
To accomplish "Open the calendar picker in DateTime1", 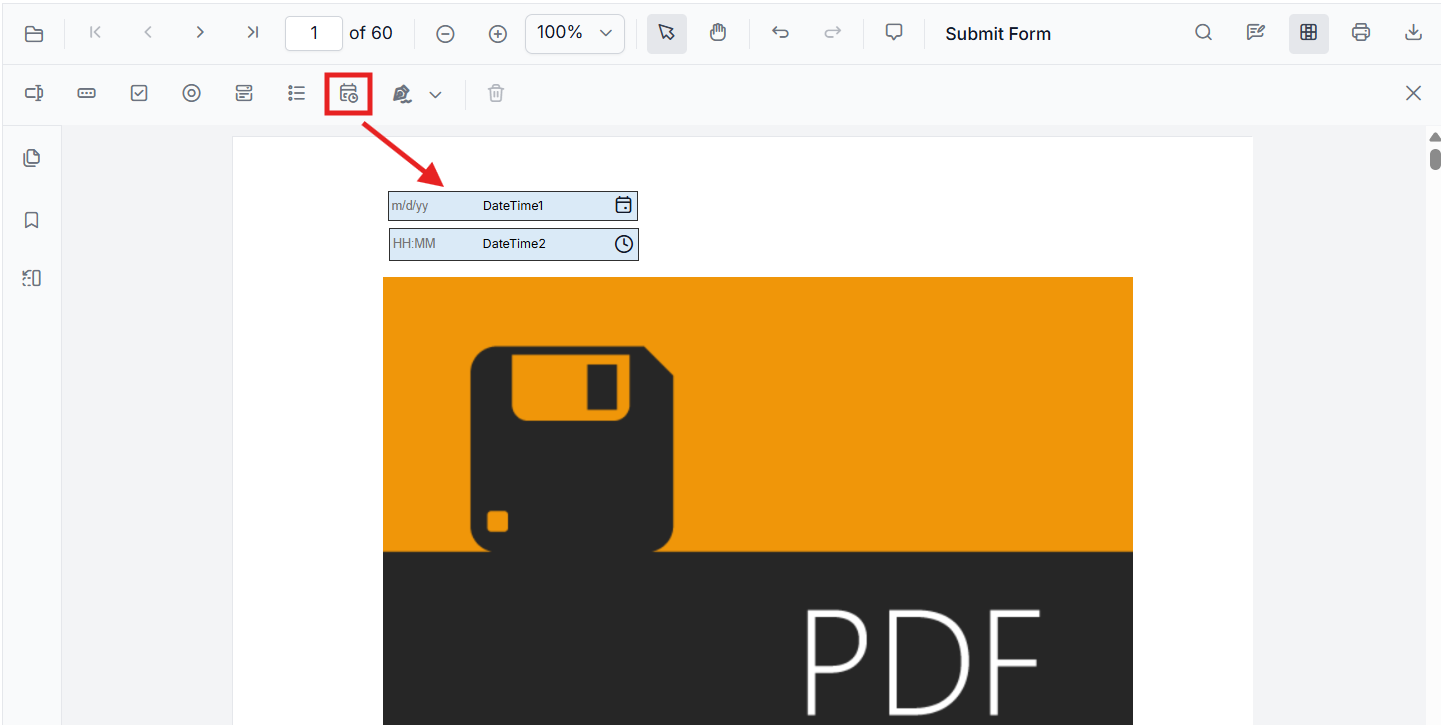I will (x=623, y=206).
